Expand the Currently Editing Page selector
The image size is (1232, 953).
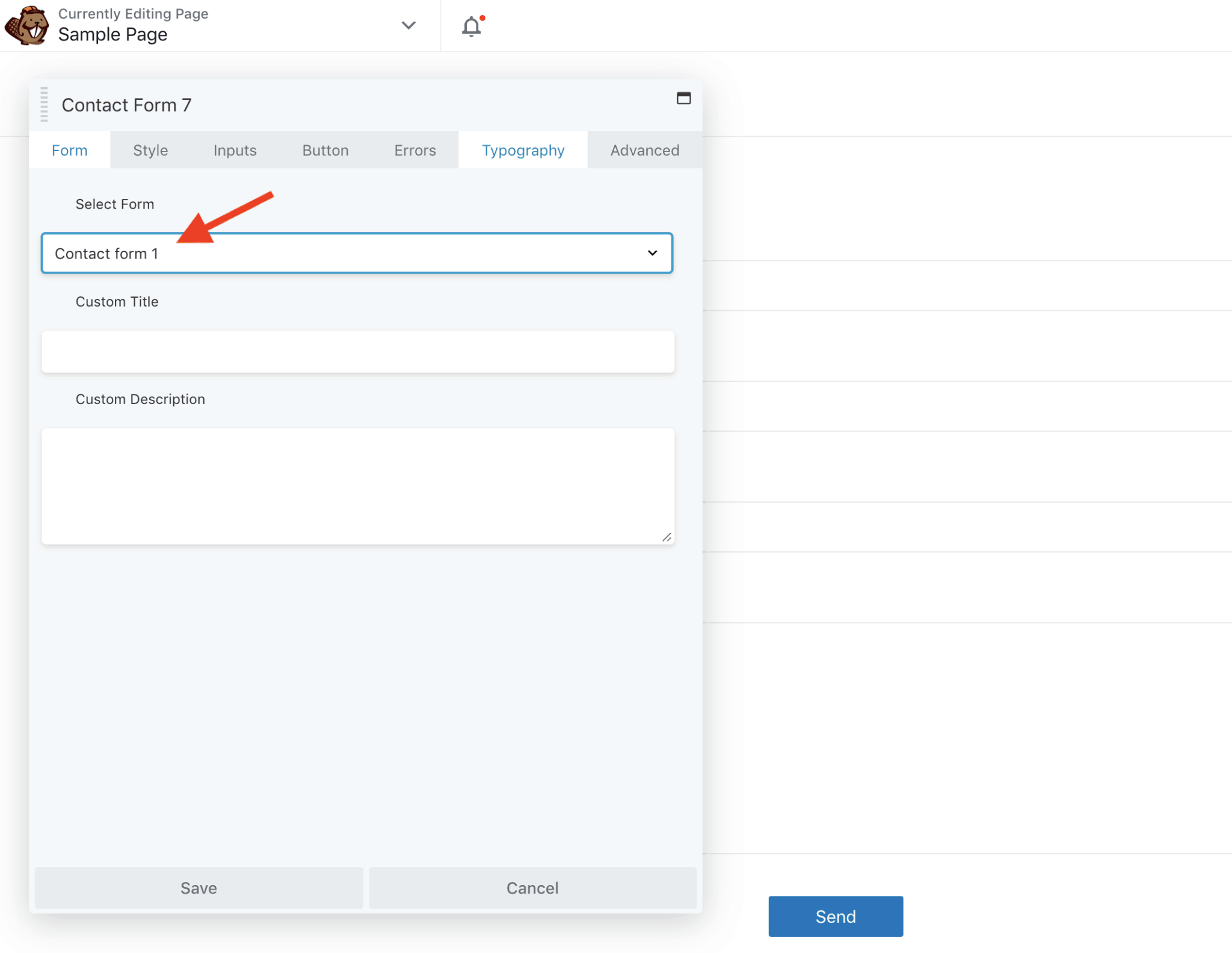click(408, 26)
